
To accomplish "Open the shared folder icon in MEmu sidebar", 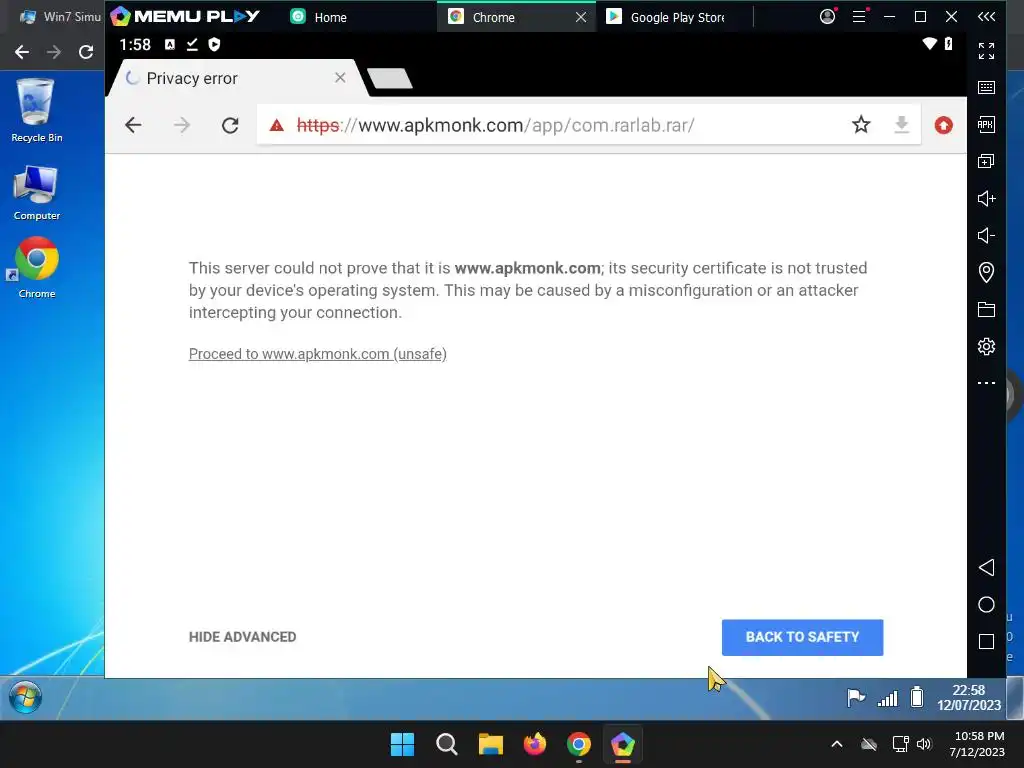I will (x=986, y=310).
